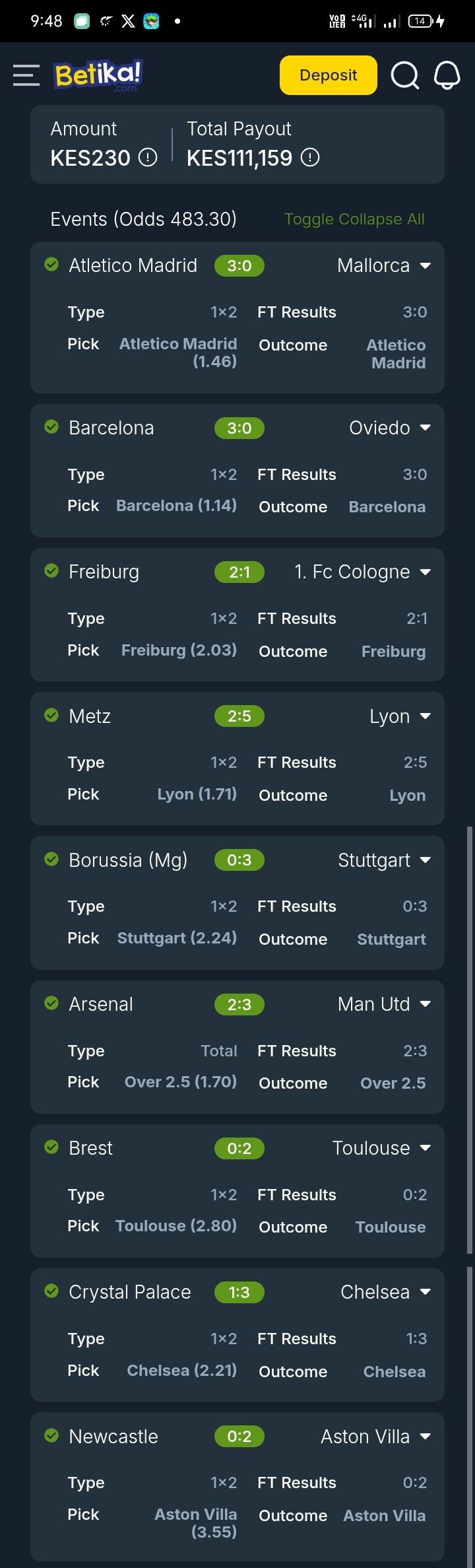Tap the info icon beside Total Payout
This screenshot has width=475, height=1568.
pos(310,158)
